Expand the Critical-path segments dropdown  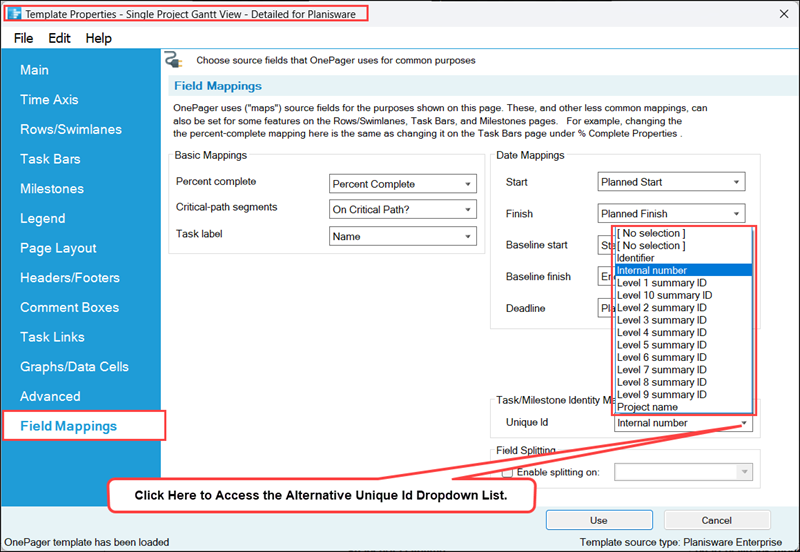[403, 209]
